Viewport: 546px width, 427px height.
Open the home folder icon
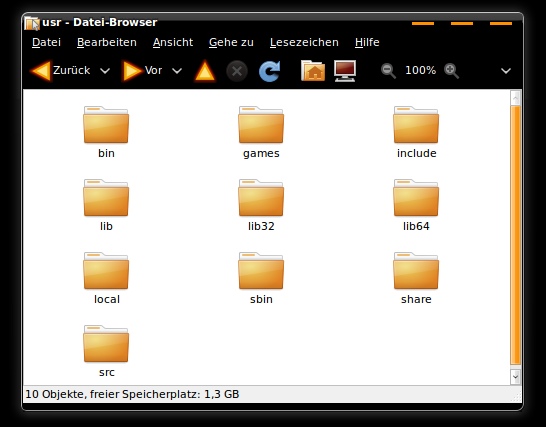[x=313, y=71]
